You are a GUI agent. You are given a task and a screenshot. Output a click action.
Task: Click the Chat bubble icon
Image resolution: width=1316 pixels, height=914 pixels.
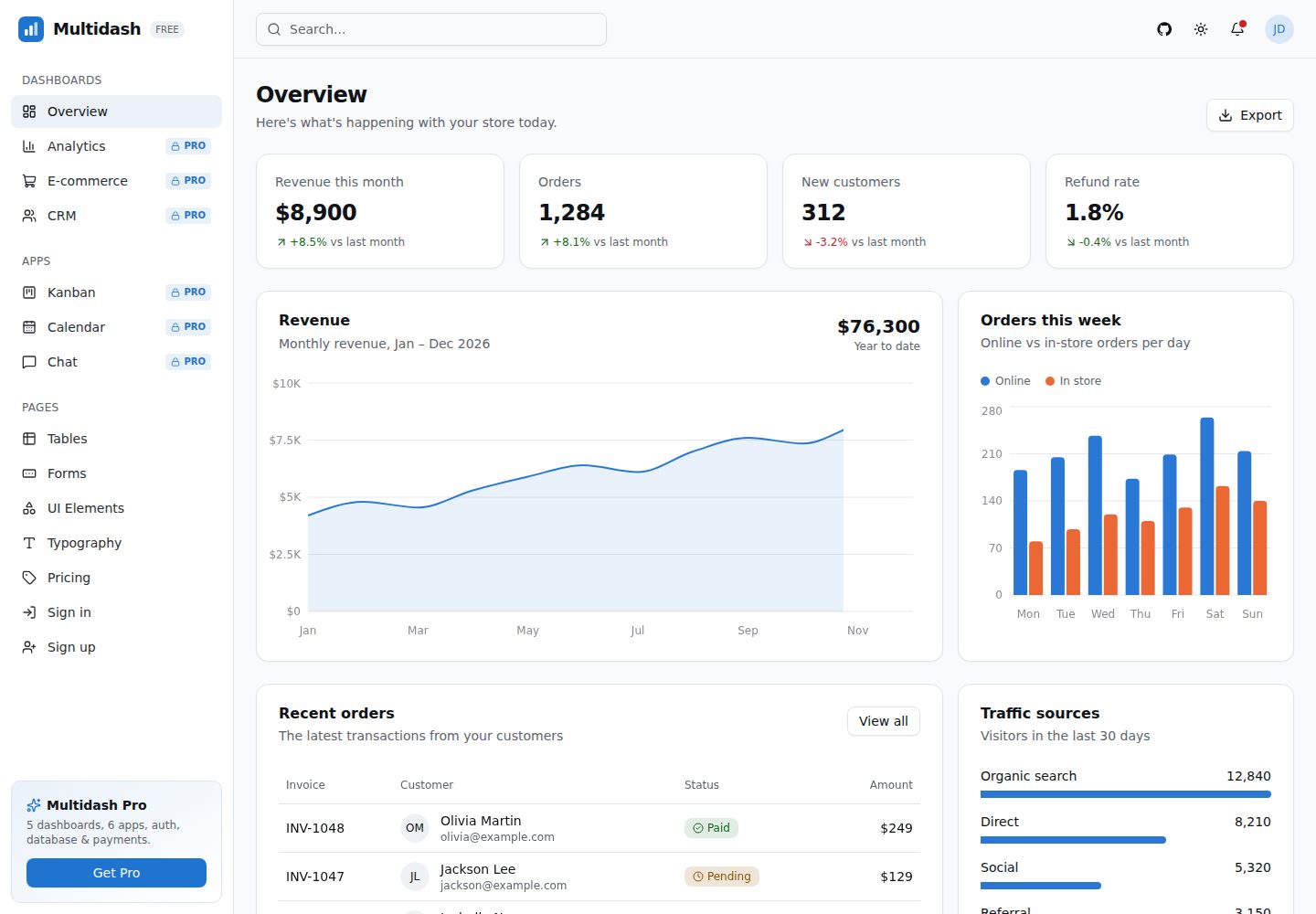pos(29,362)
